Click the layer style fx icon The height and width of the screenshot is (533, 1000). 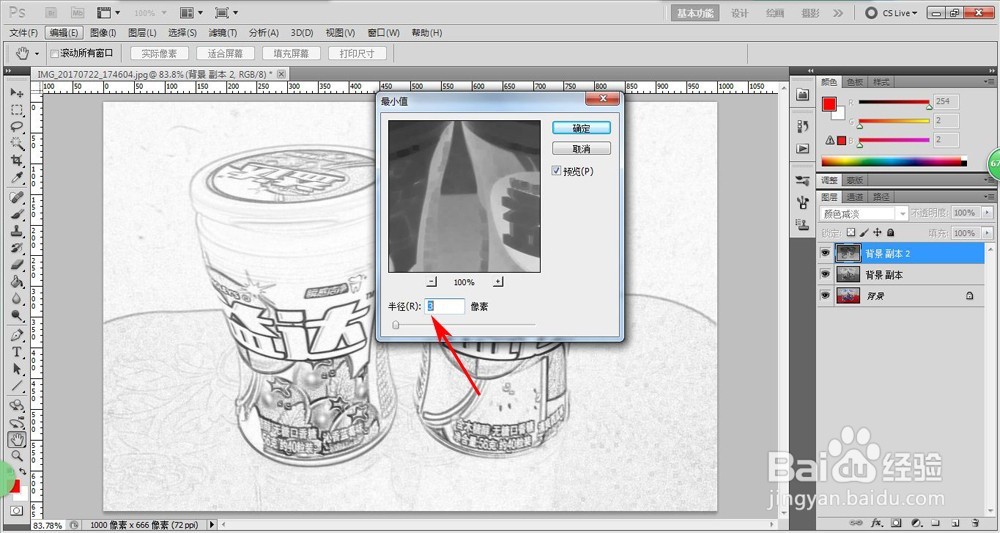[x=877, y=523]
